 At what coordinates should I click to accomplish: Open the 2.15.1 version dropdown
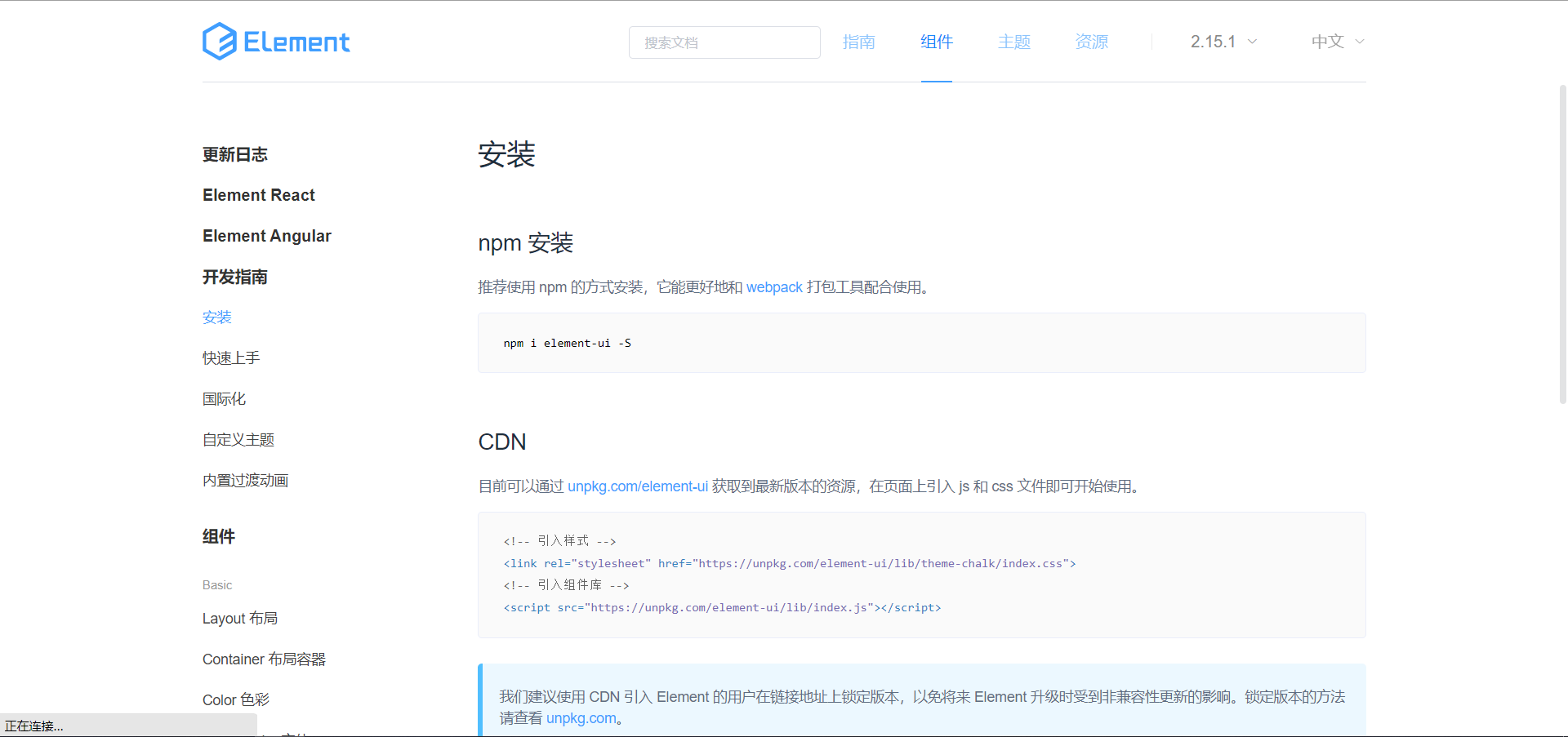(1216, 41)
